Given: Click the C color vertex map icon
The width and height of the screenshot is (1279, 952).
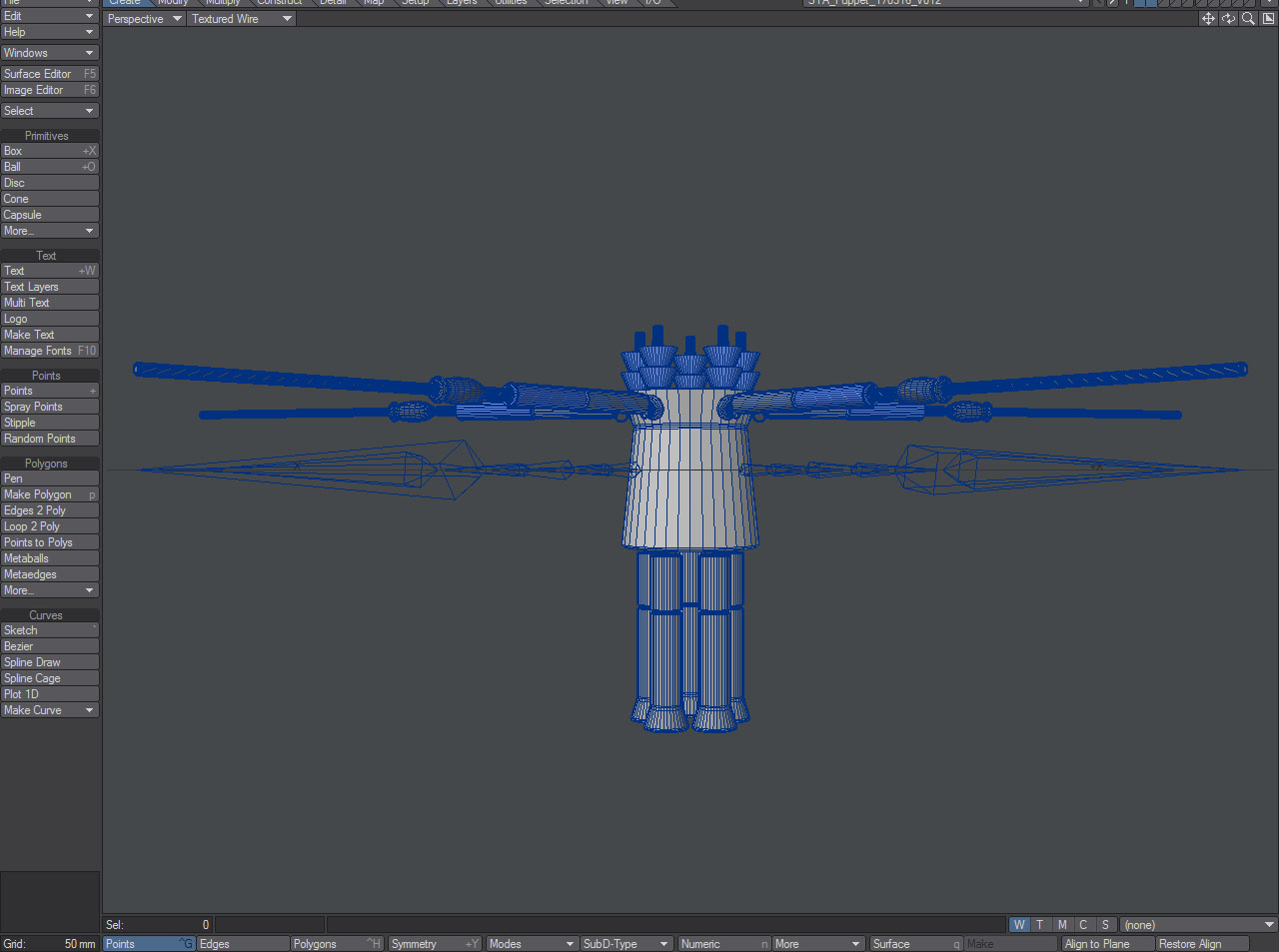Looking at the screenshot, I should [x=1083, y=924].
